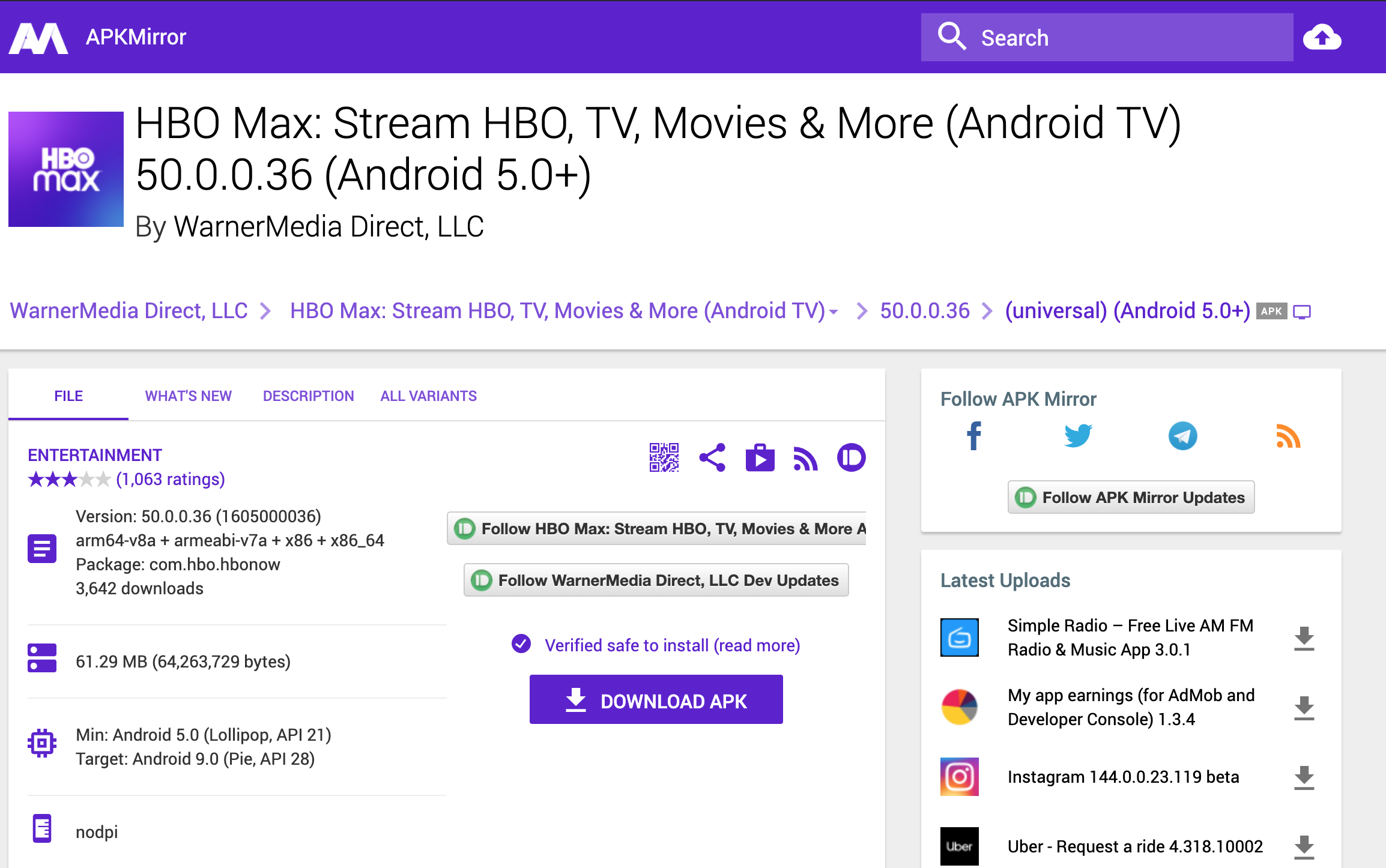Click nodpi text
The image size is (1386, 868).
click(x=97, y=832)
